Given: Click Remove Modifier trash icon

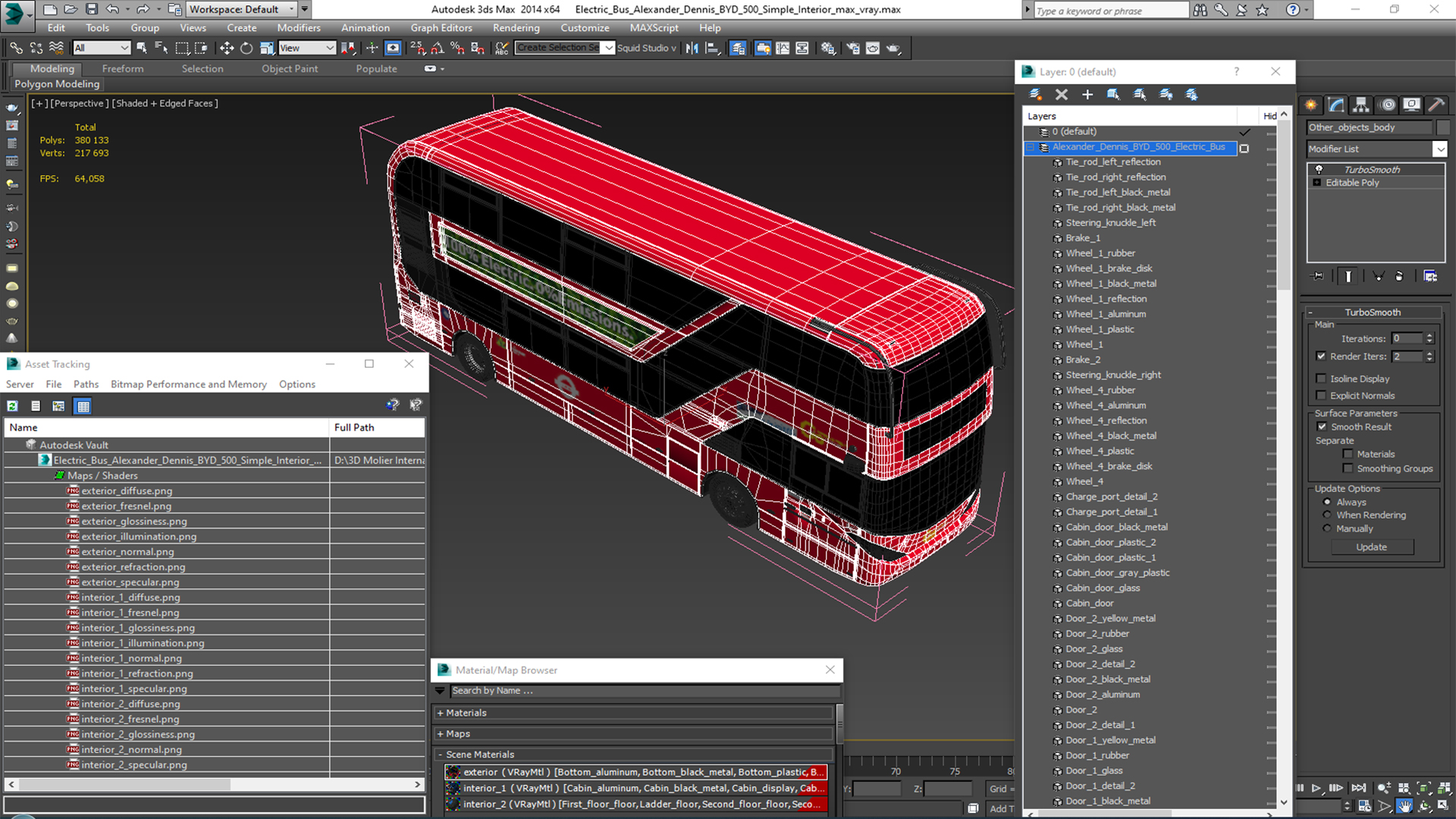Looking at the screenshot, I should click(x=1399, y=276).
